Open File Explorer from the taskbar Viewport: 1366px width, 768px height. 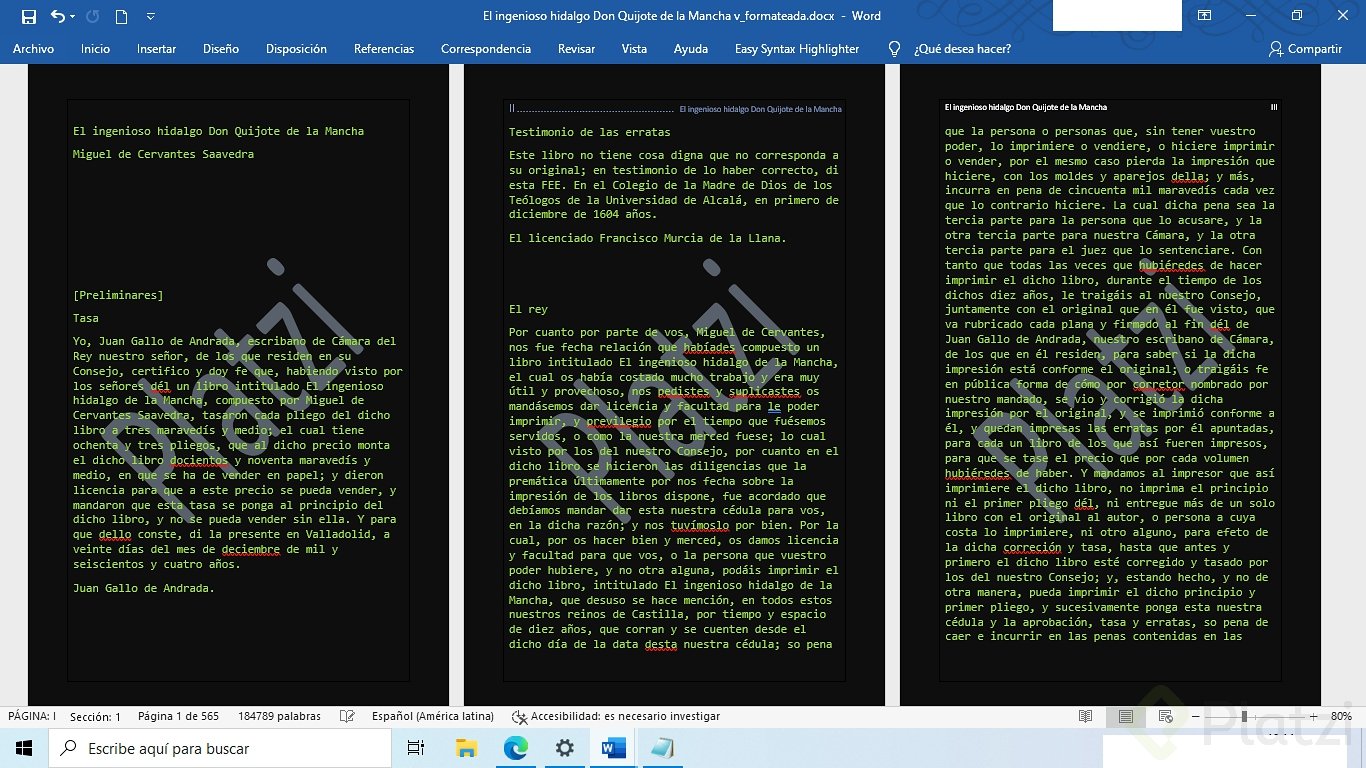point(466,748)
